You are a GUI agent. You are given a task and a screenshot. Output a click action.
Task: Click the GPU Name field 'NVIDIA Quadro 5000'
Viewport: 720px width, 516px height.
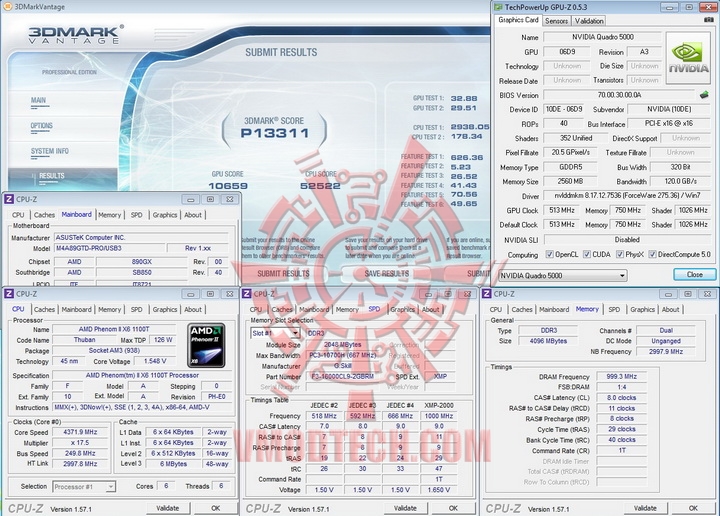pos(602,37)
